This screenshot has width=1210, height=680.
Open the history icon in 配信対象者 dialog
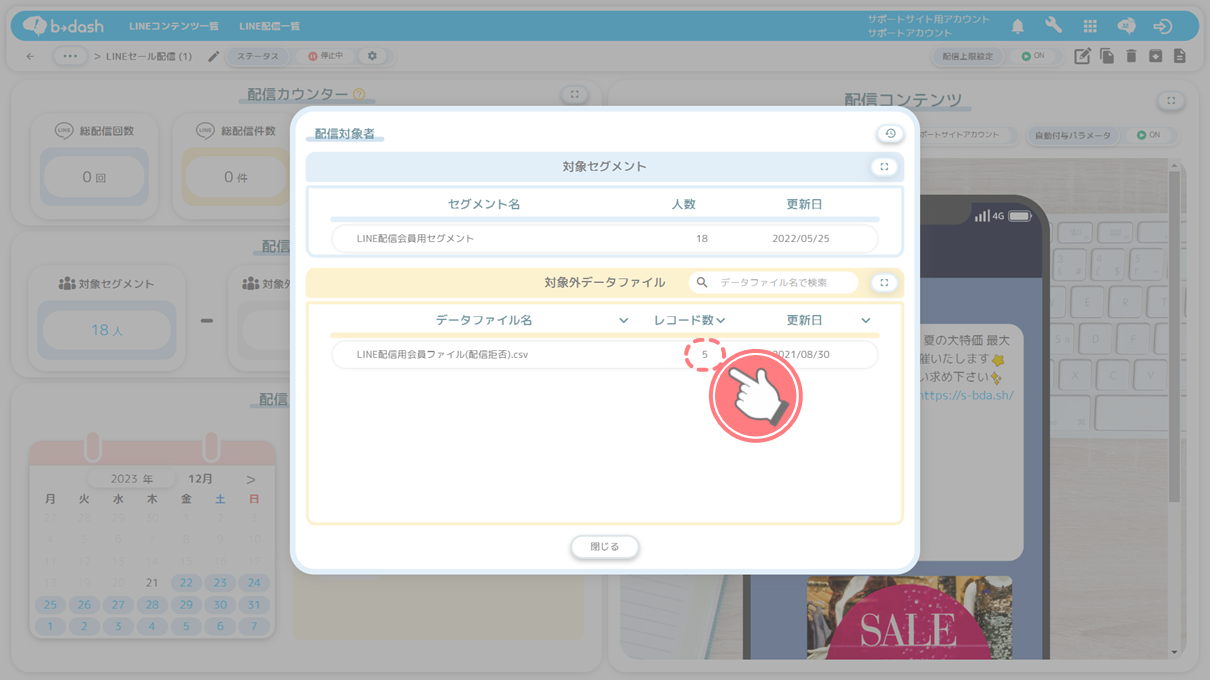pos(889,133)
